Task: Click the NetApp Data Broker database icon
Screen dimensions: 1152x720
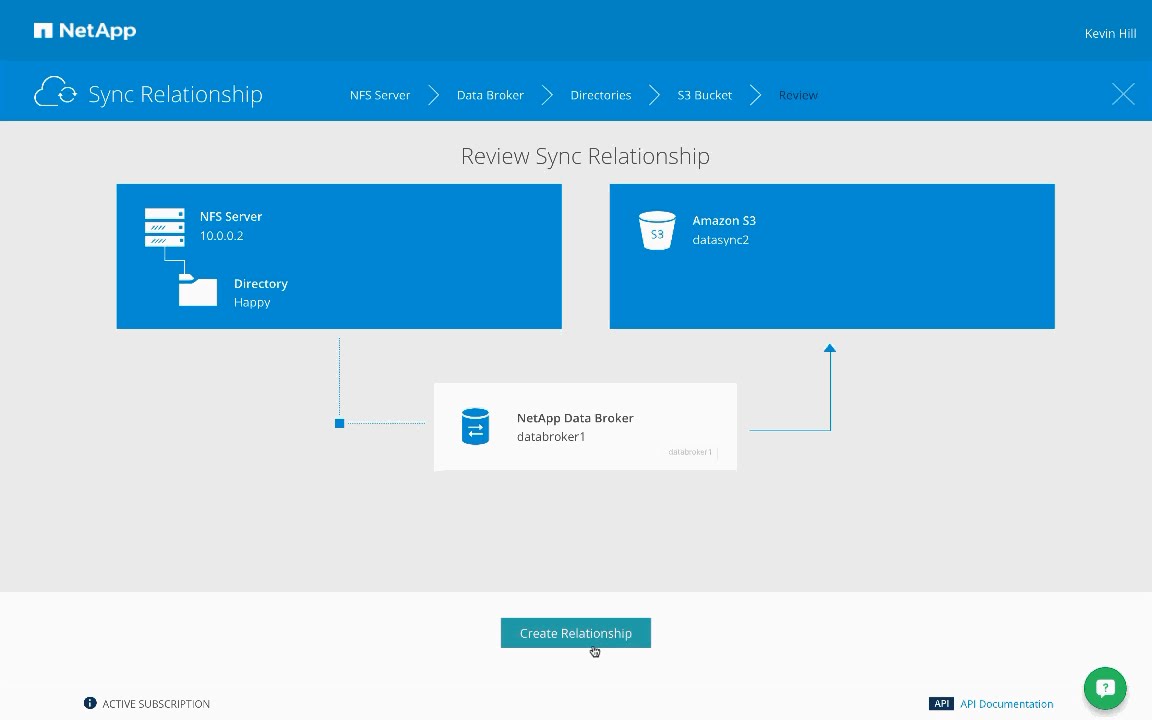Action: click(475, 427)
